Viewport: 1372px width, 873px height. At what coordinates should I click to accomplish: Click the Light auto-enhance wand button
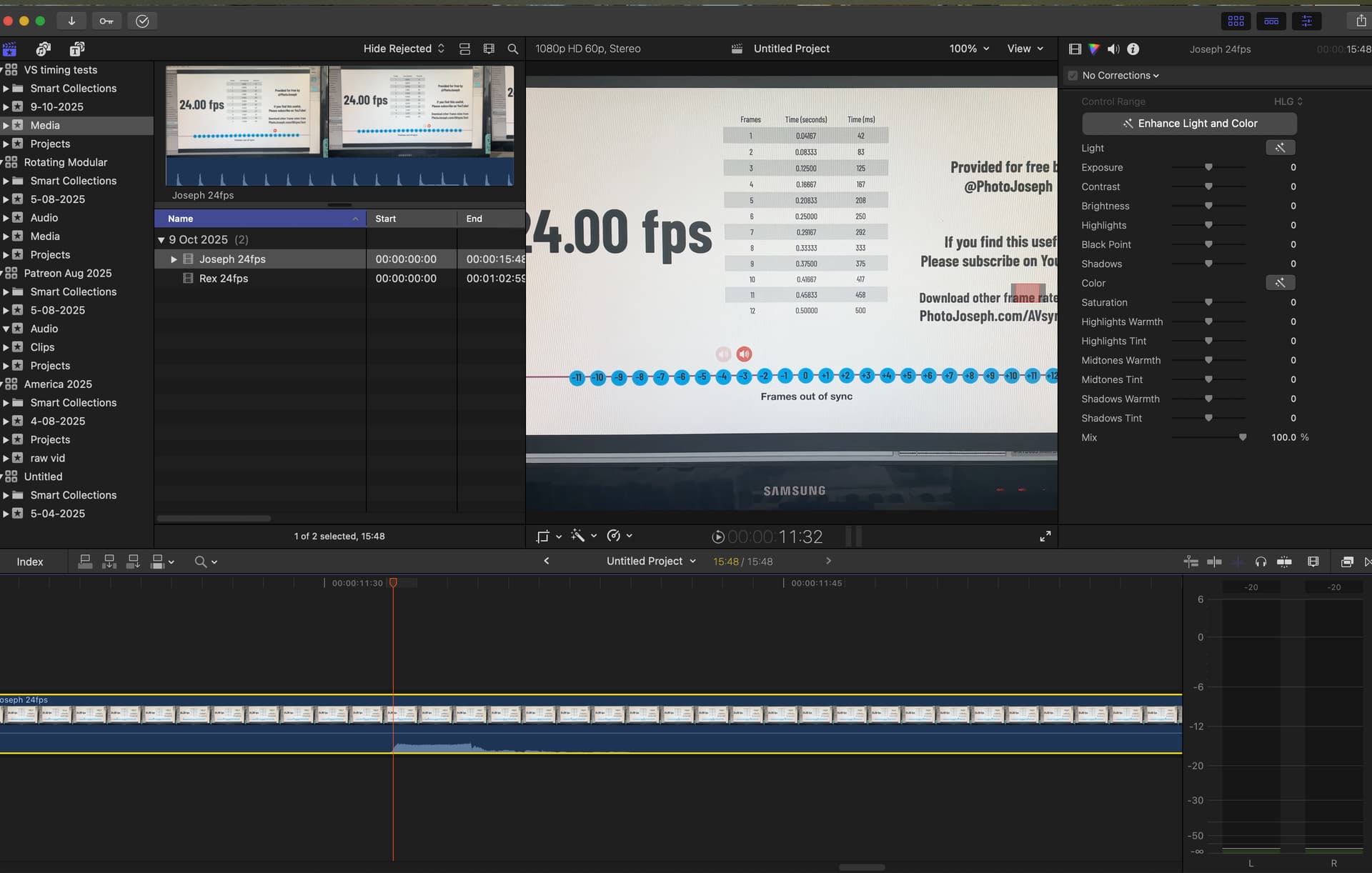(1280, 148)
